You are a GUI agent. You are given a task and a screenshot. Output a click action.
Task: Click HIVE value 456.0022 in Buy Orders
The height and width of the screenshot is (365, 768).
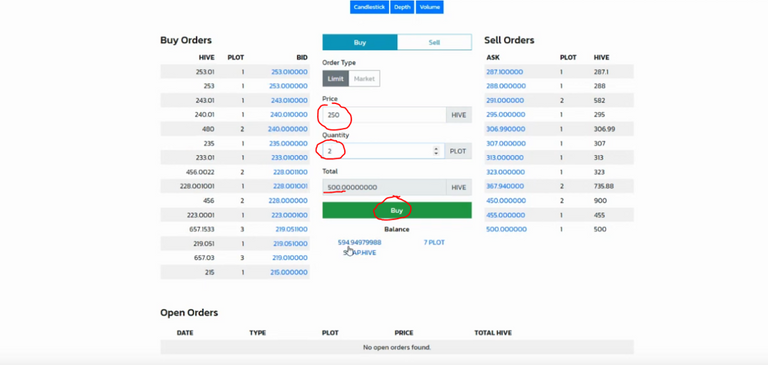click(200, 172)
